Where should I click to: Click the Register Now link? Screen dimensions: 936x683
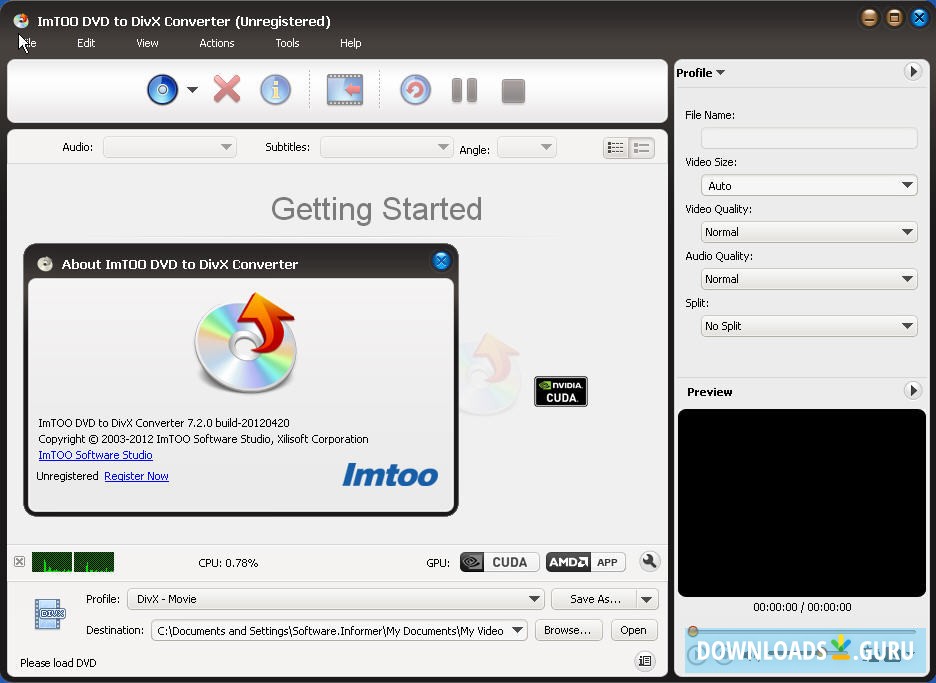pos(136,476)
